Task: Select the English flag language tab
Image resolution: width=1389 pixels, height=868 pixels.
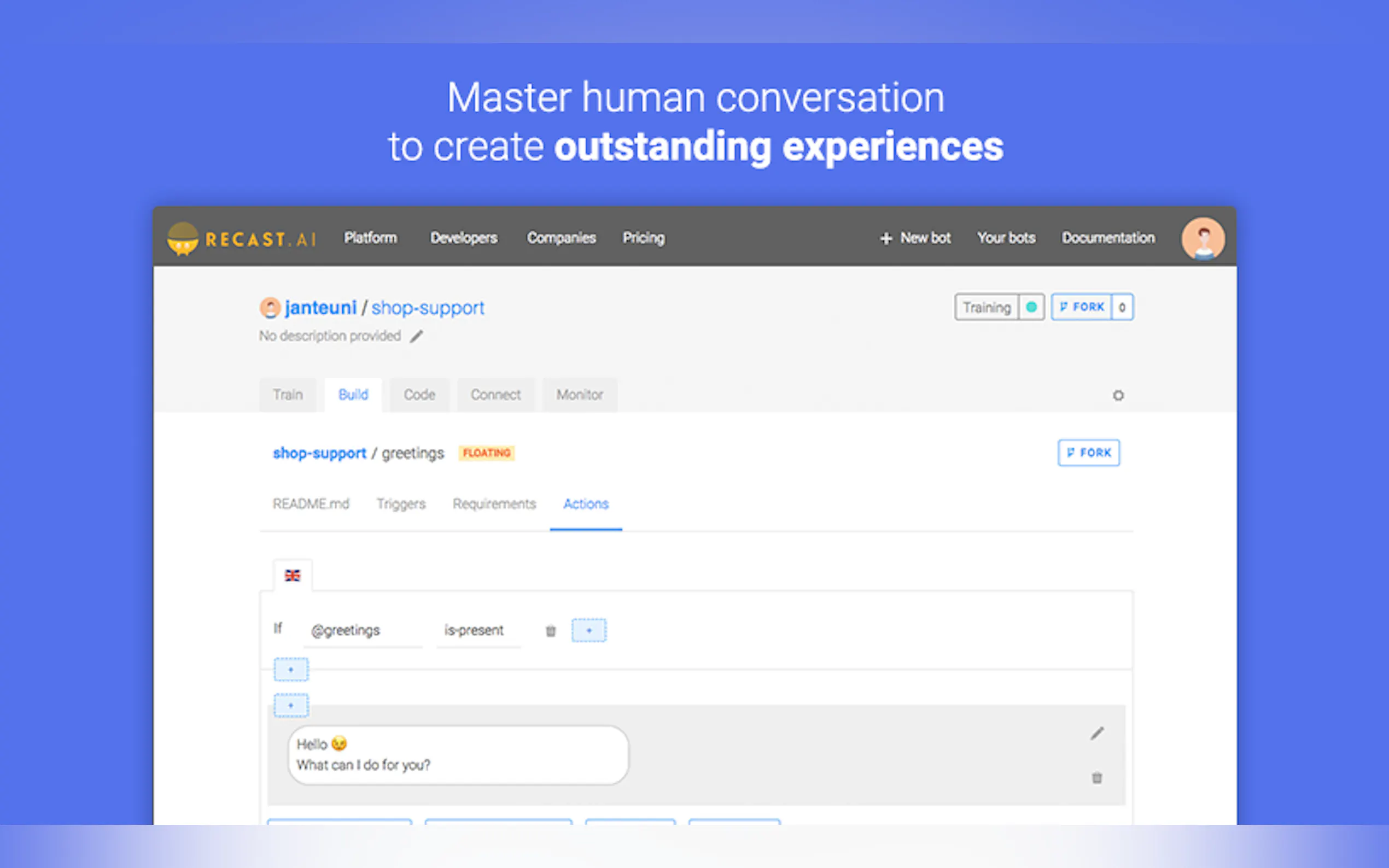Action: coord(292,575)
